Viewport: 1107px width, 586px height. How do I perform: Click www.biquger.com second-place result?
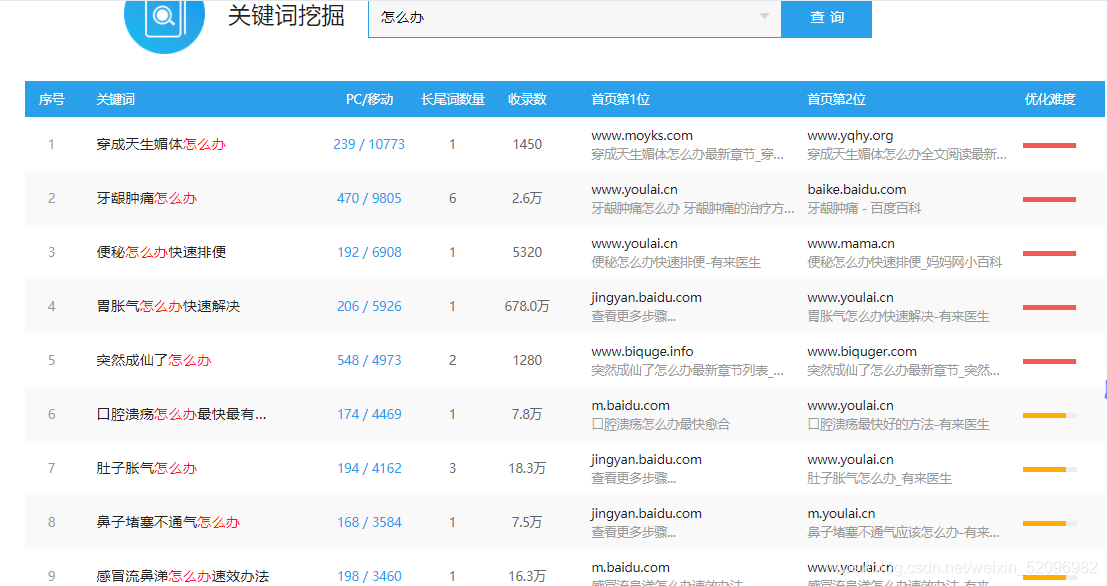click(x=862, y=352)
